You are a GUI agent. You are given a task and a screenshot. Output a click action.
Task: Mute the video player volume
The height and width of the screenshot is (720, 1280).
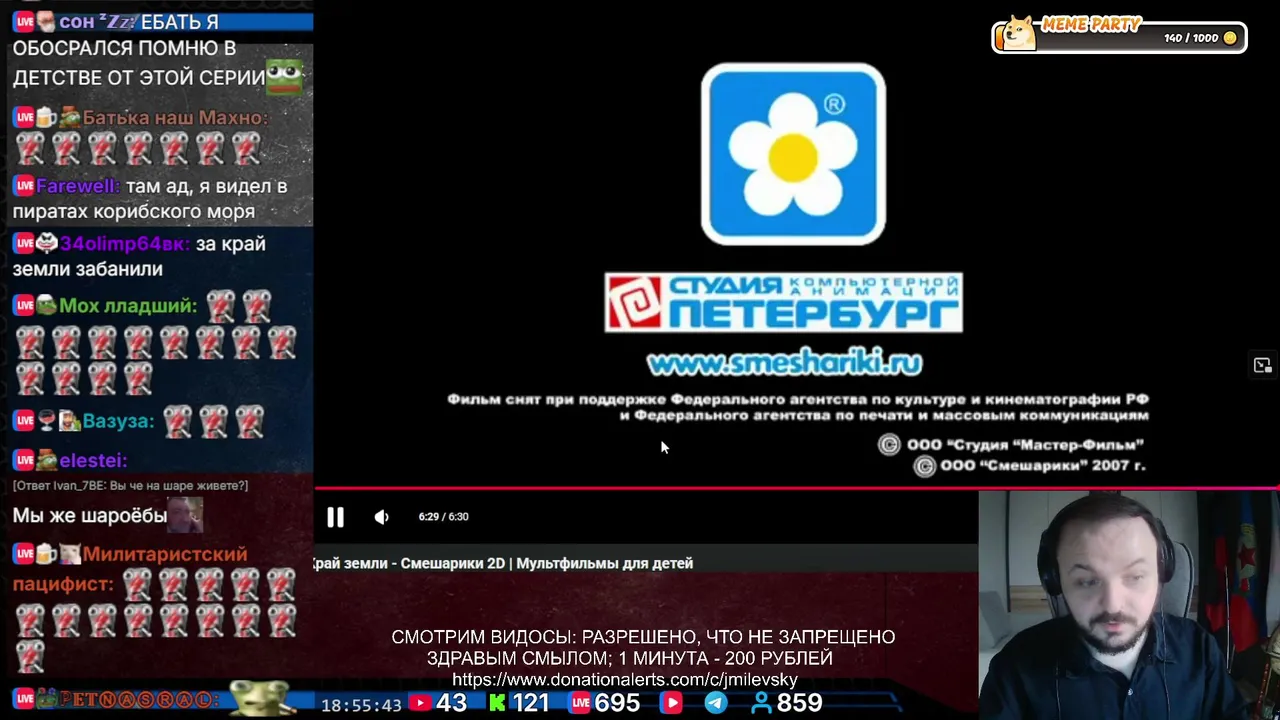(381, 517)
